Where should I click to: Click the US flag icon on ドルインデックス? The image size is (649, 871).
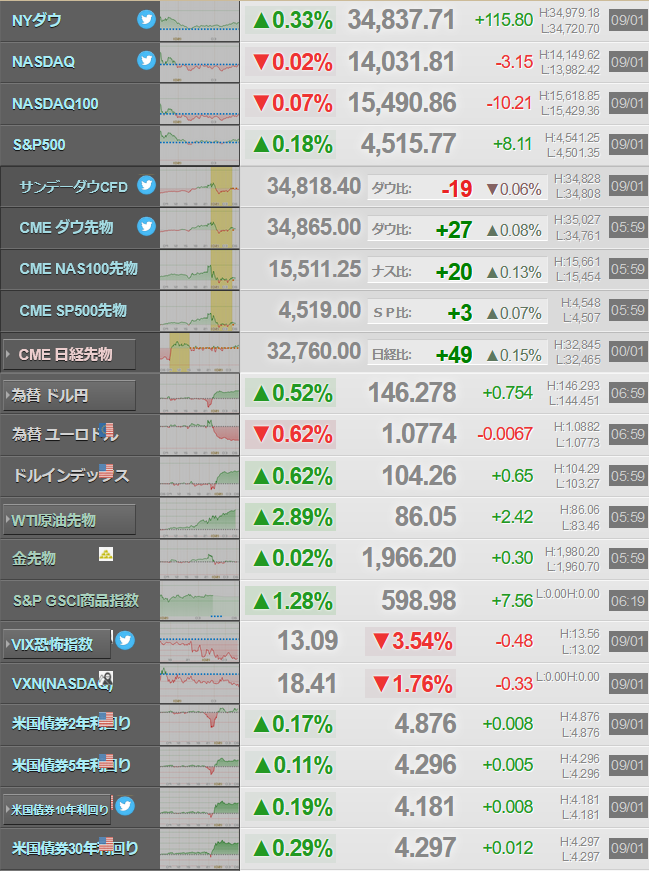pos(106,472)
